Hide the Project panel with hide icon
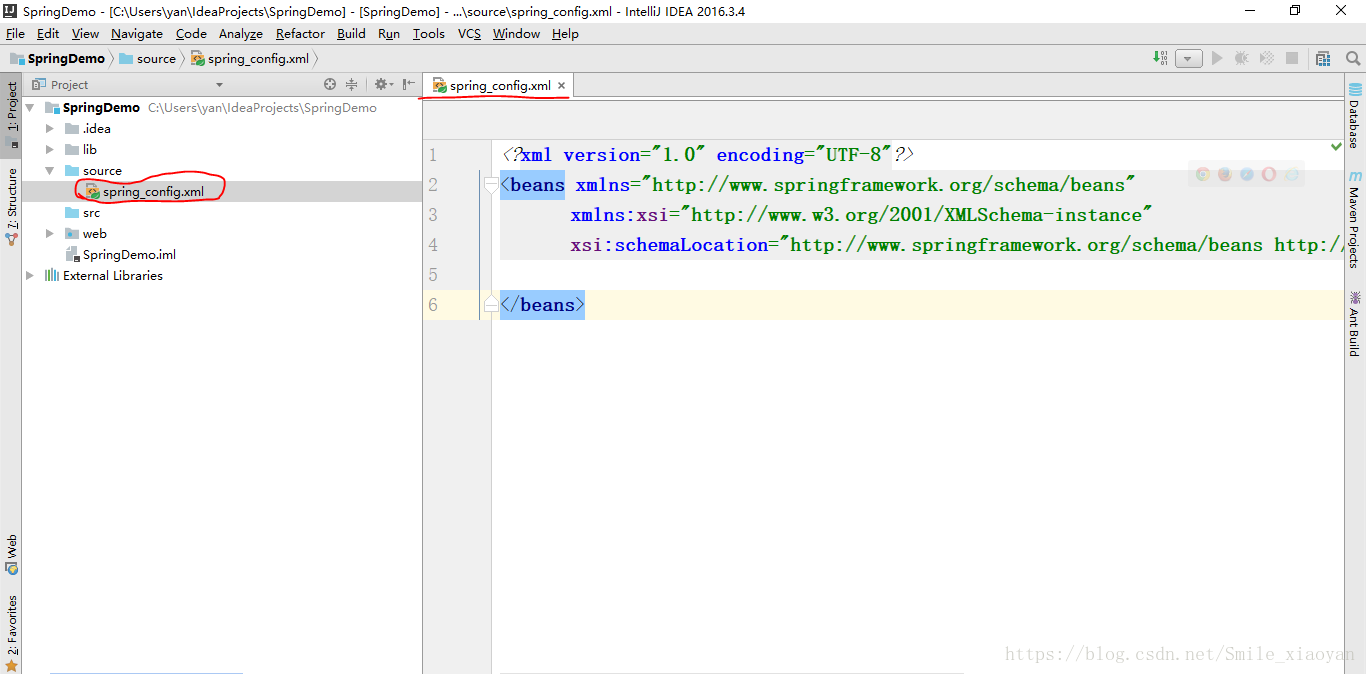 tap(409, 85)
